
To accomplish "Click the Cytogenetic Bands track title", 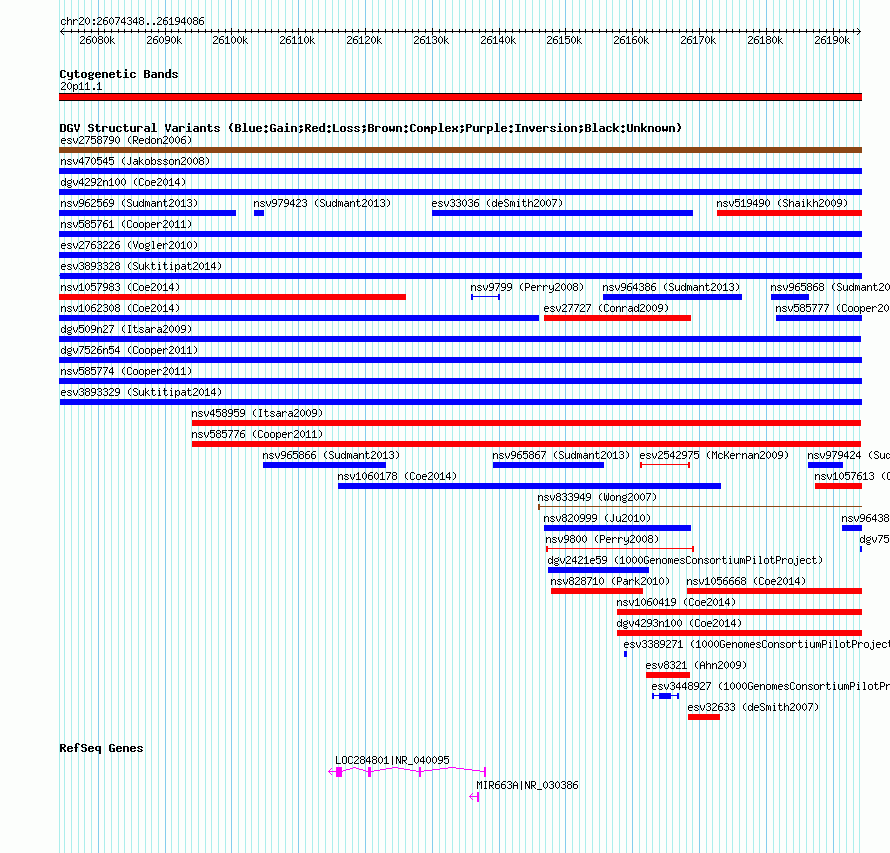I will pyautogui.click(x=119, y=74).
